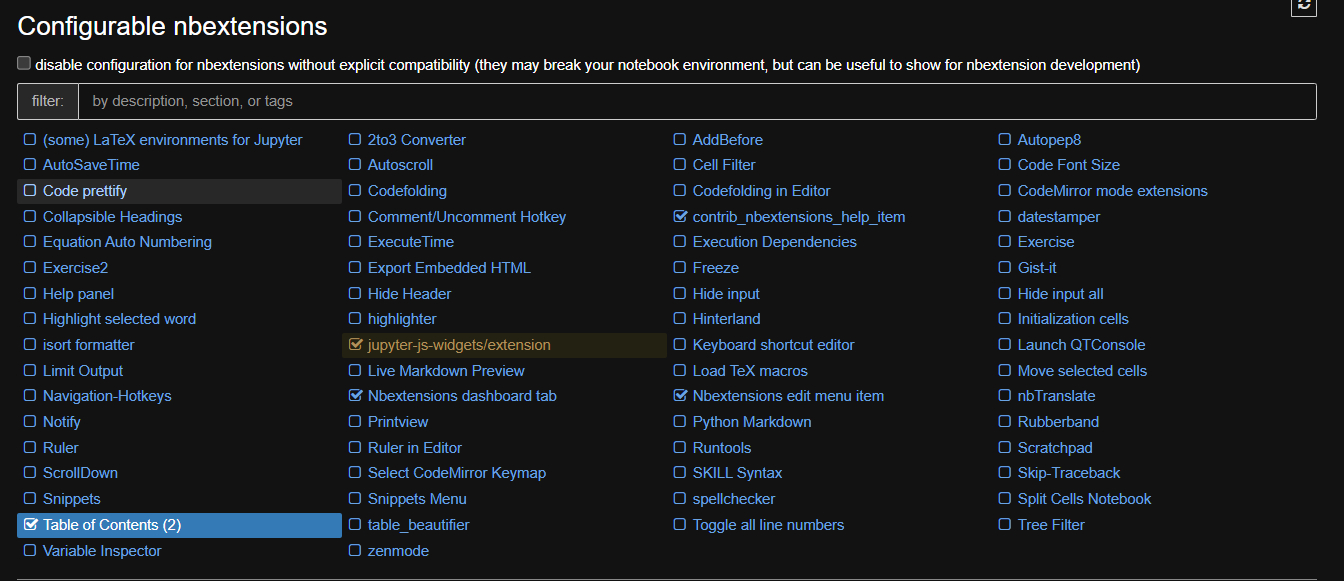The image size is (1344, 581).
Task: Uncheck the Table of Contents (2) checkbox
Action: 30,525
